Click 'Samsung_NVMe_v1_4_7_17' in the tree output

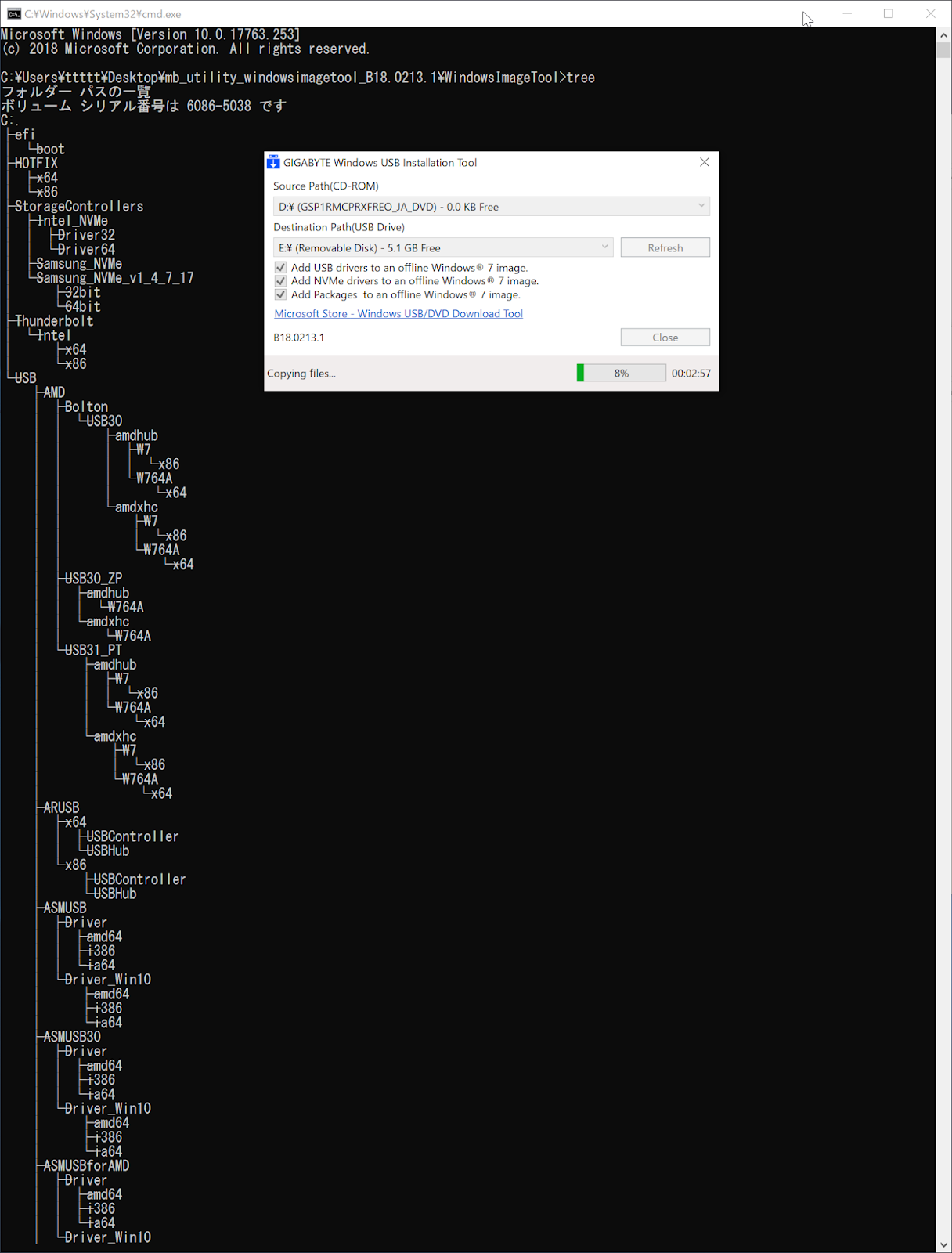coord(115,278)
